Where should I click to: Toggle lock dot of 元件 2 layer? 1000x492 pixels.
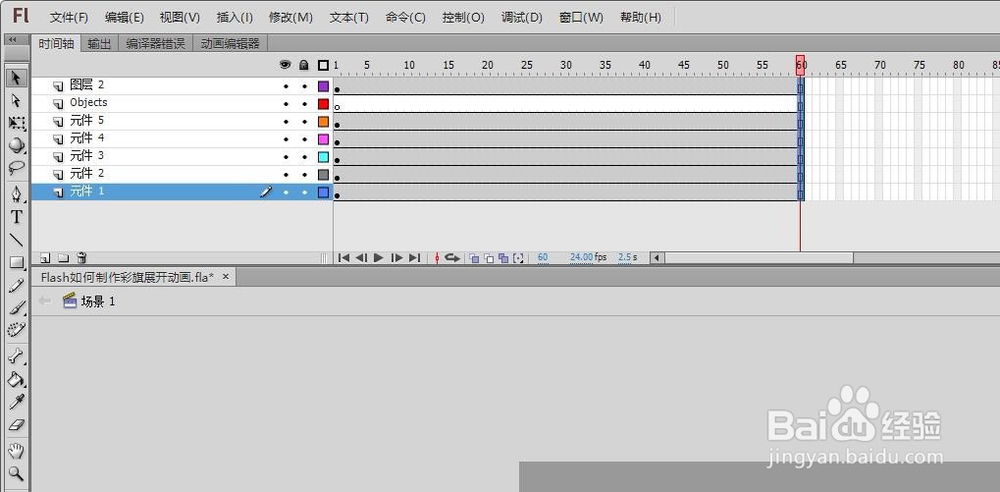(x=304, y=175)
